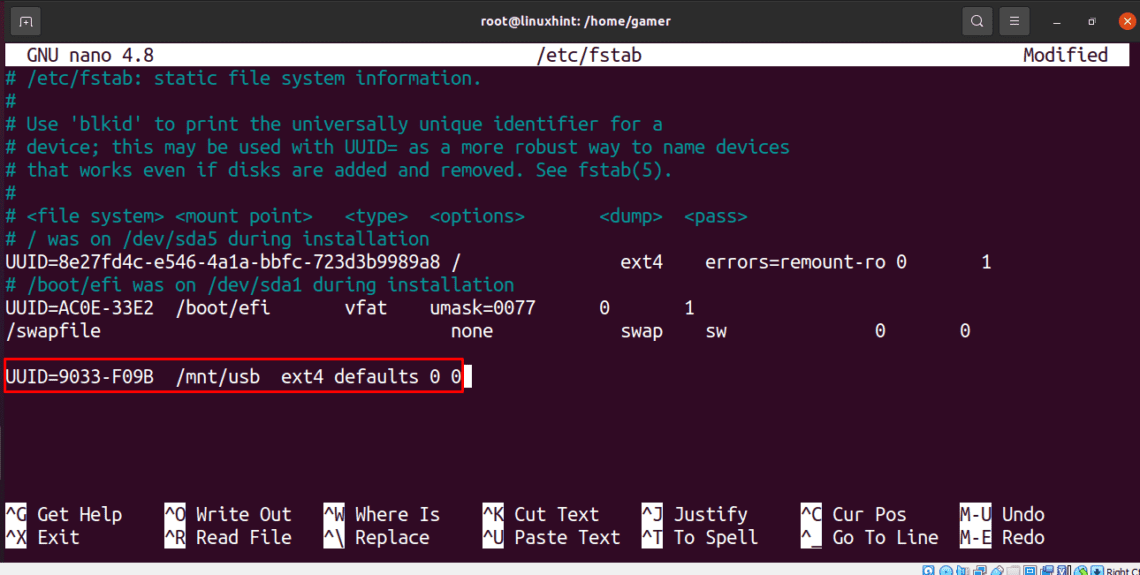Click the /boot/efi mount point entry
This screenshot has height=575, width=1140.
point(222,307)
